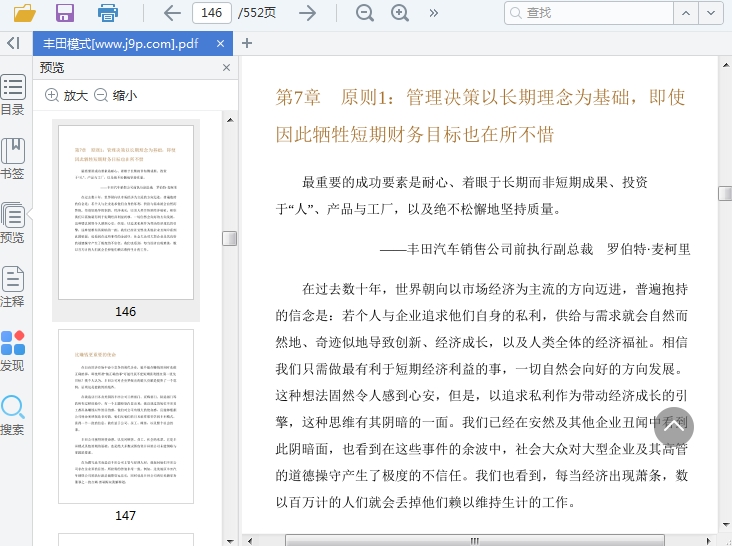
Task: Click the zoom in magnifier in toolbar
Action: coord(400,13)
